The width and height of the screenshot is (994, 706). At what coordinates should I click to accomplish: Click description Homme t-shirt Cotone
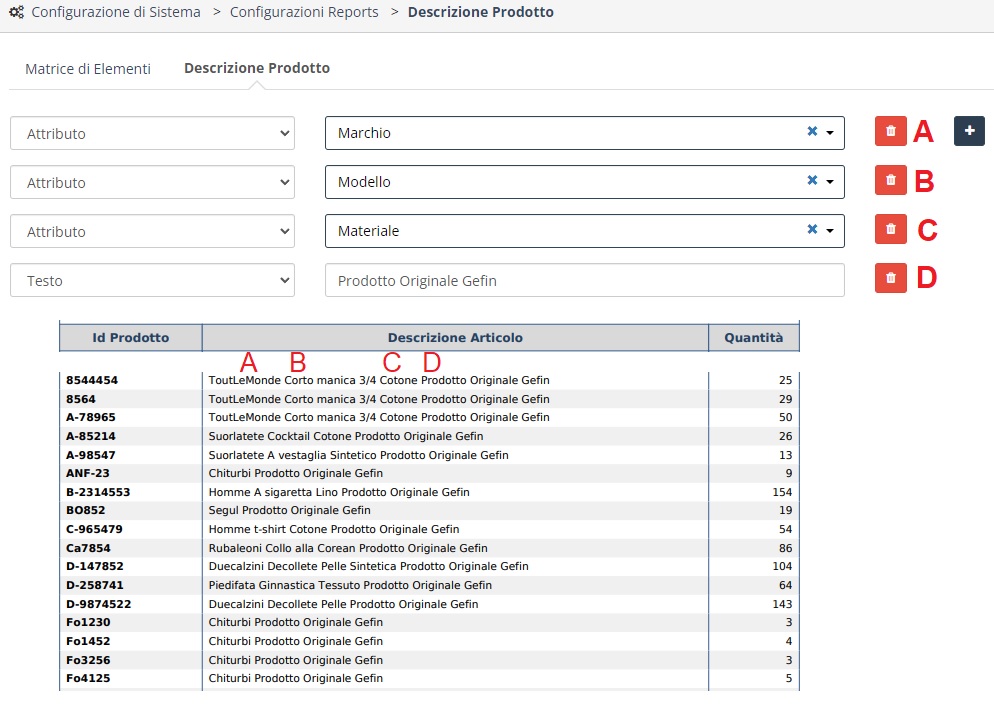268,529
